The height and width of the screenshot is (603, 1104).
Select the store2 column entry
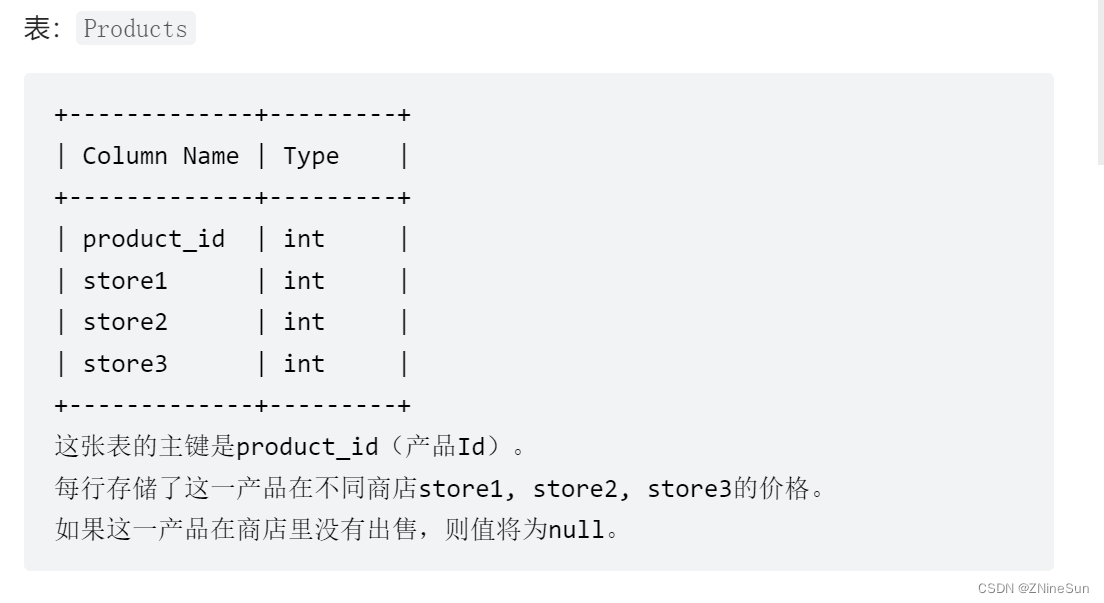tap(125, 322)
